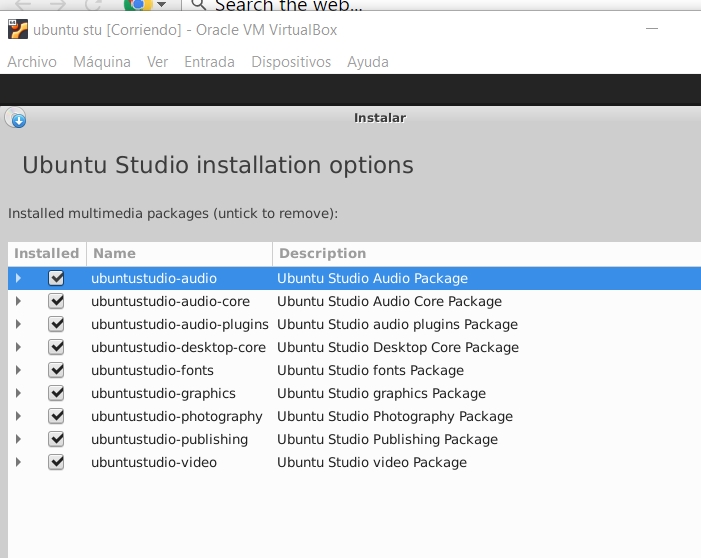The width and height of the screenshot is (701, 558).
Task: Select the ubuntustudio-photography row
Action: (177, 416)
